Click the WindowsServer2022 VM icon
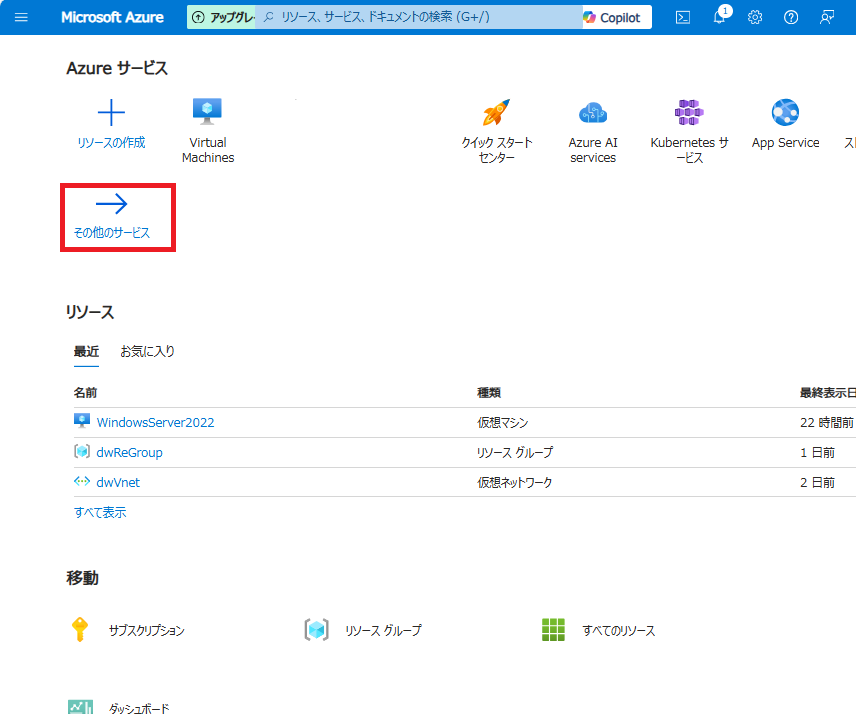 point(82,421)
